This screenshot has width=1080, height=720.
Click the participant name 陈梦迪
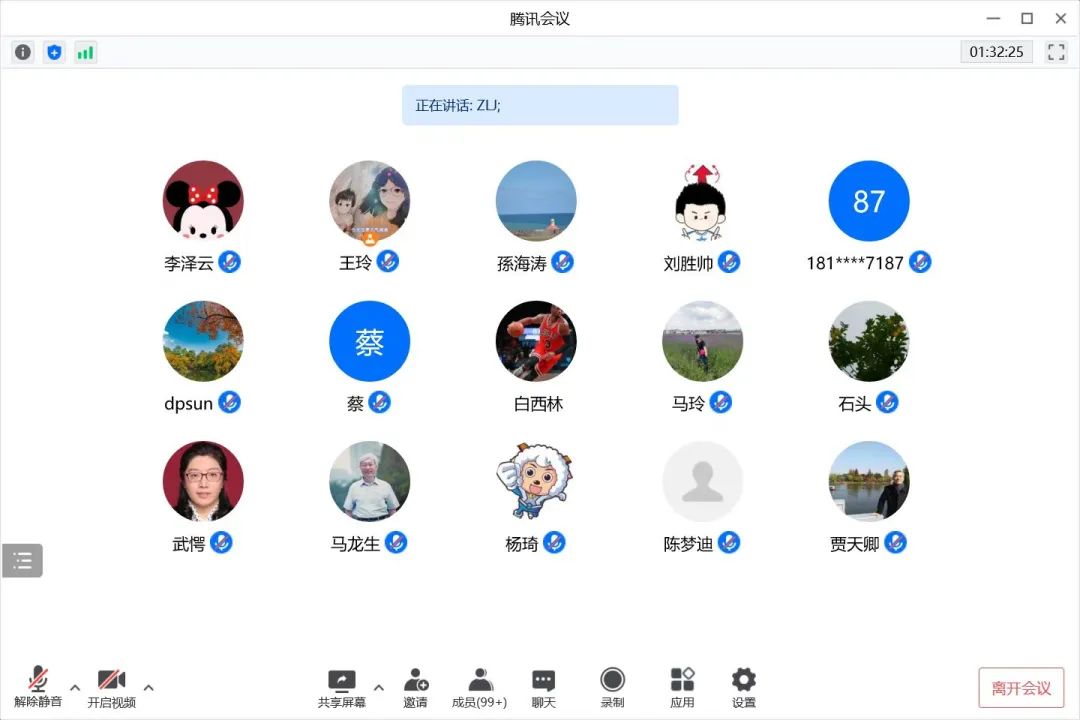click(x=688, y=544)
